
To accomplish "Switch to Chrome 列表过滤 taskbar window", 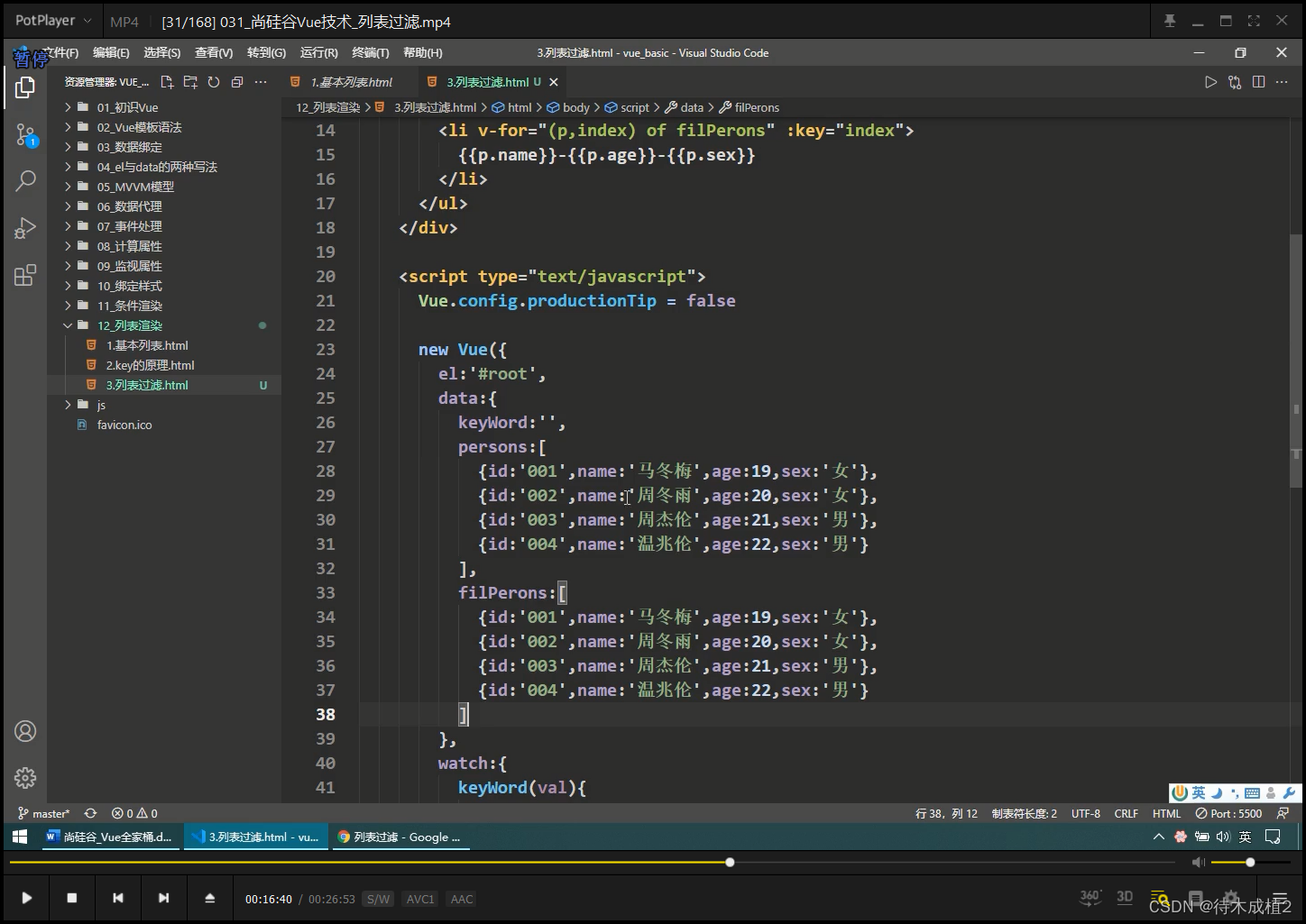I will [400, 837].
